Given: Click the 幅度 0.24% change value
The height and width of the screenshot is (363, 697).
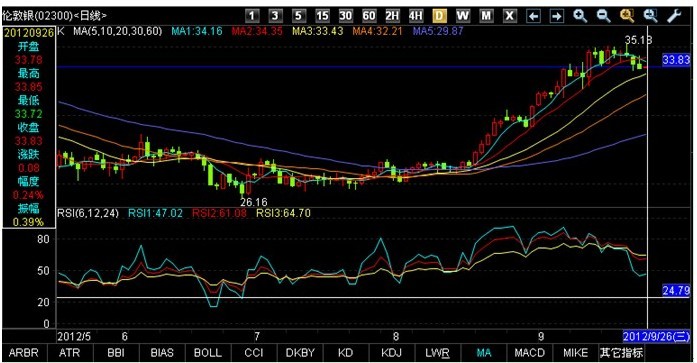Looking at the screenshot, I should [28, 195].
